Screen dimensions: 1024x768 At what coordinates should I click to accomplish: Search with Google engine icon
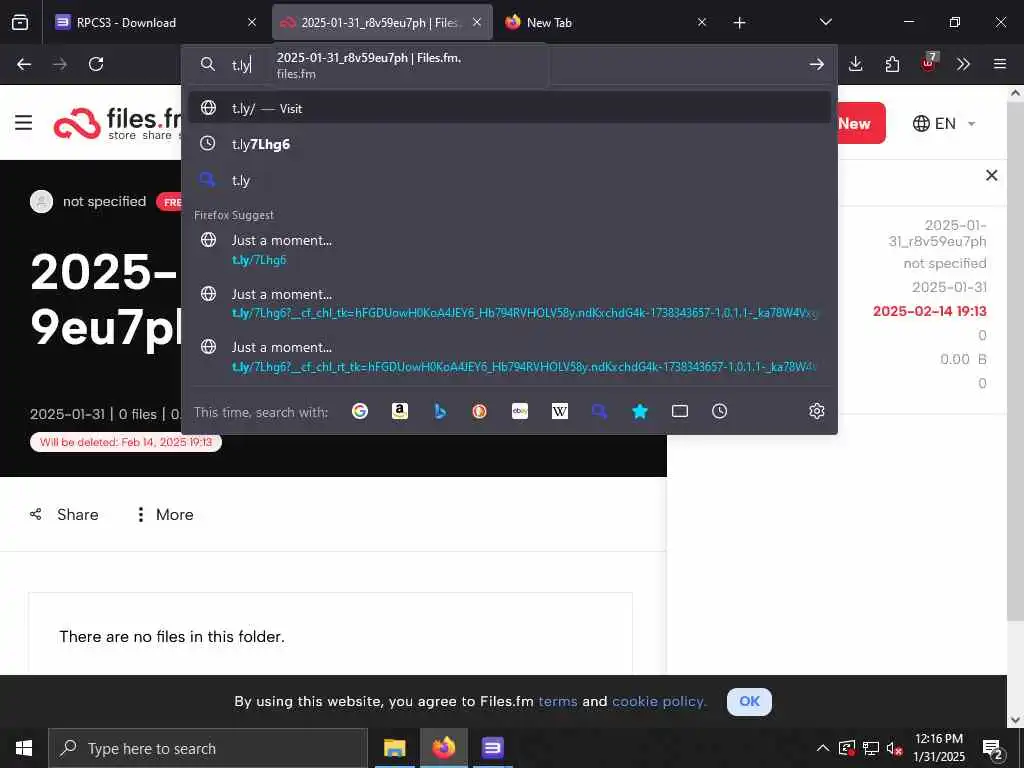point(360,411)
